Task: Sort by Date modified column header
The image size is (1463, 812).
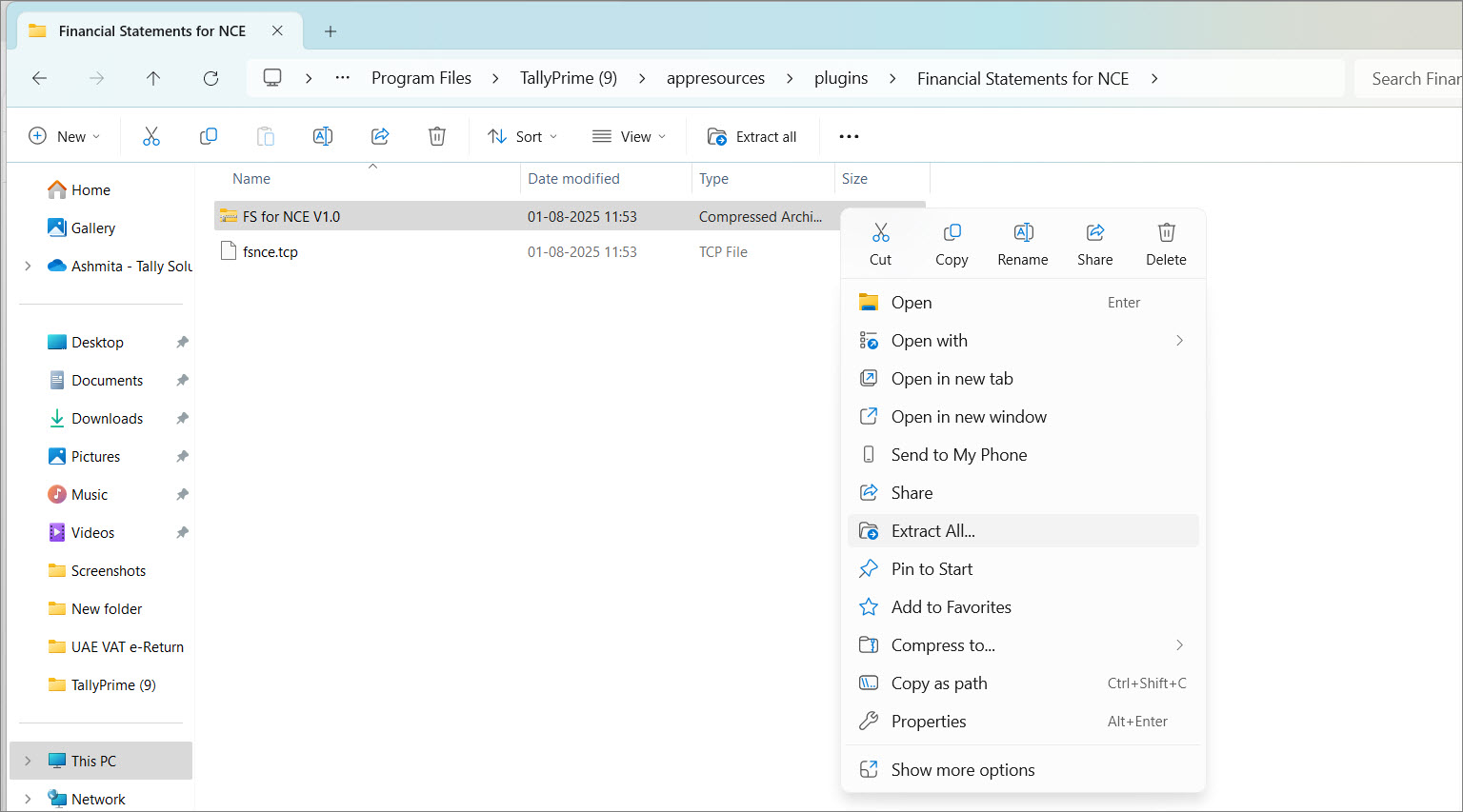Action: click(x=573, y=179)
